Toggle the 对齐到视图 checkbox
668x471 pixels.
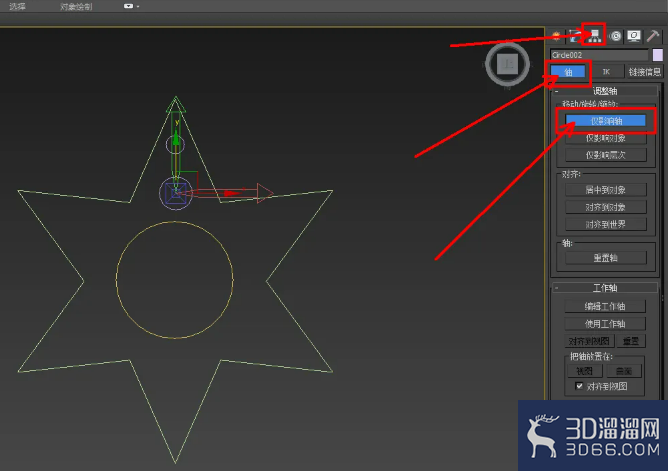click(579, 386)
